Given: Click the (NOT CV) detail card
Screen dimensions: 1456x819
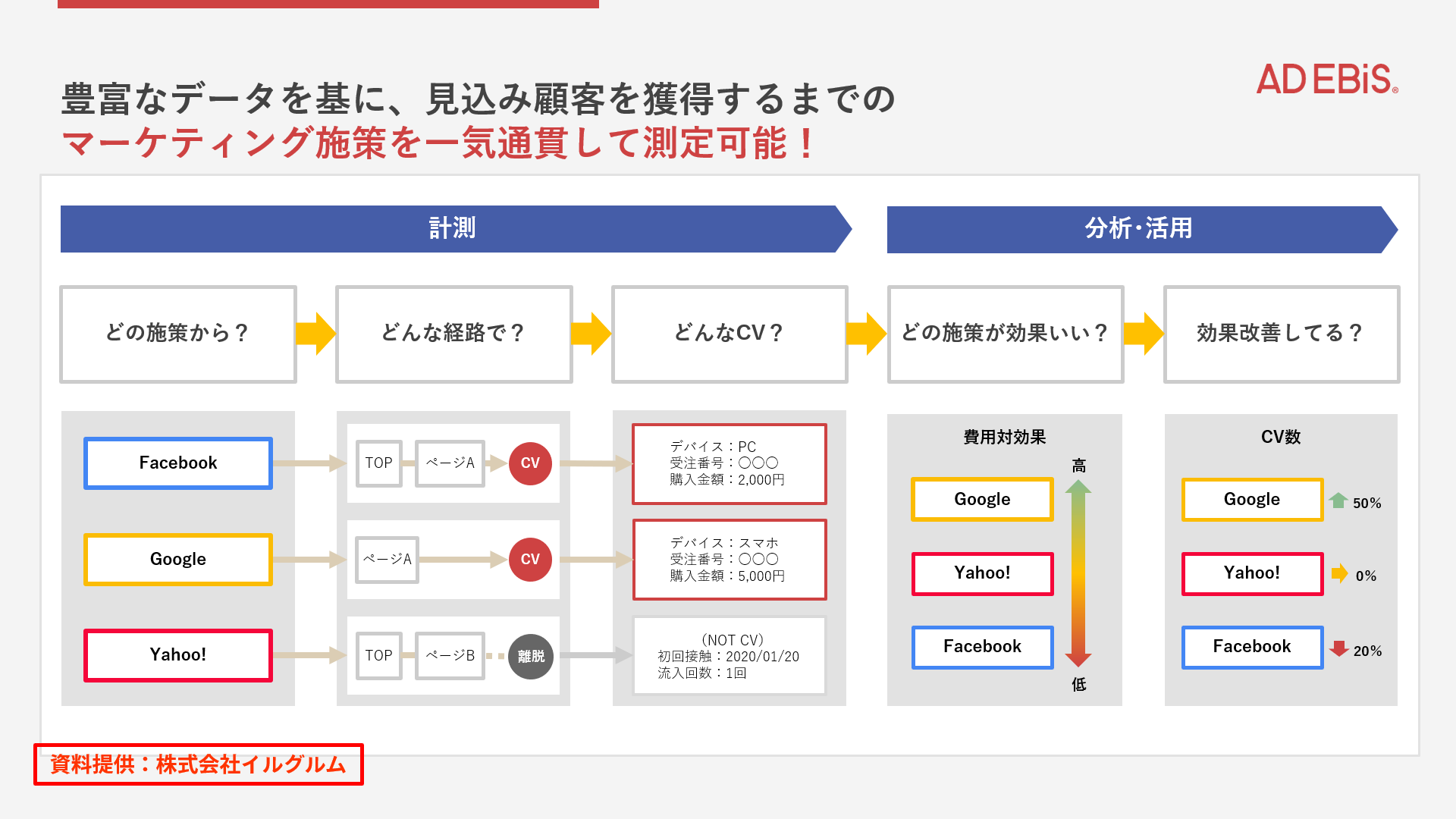Looking at the screenshot, I should pos(730,656).
